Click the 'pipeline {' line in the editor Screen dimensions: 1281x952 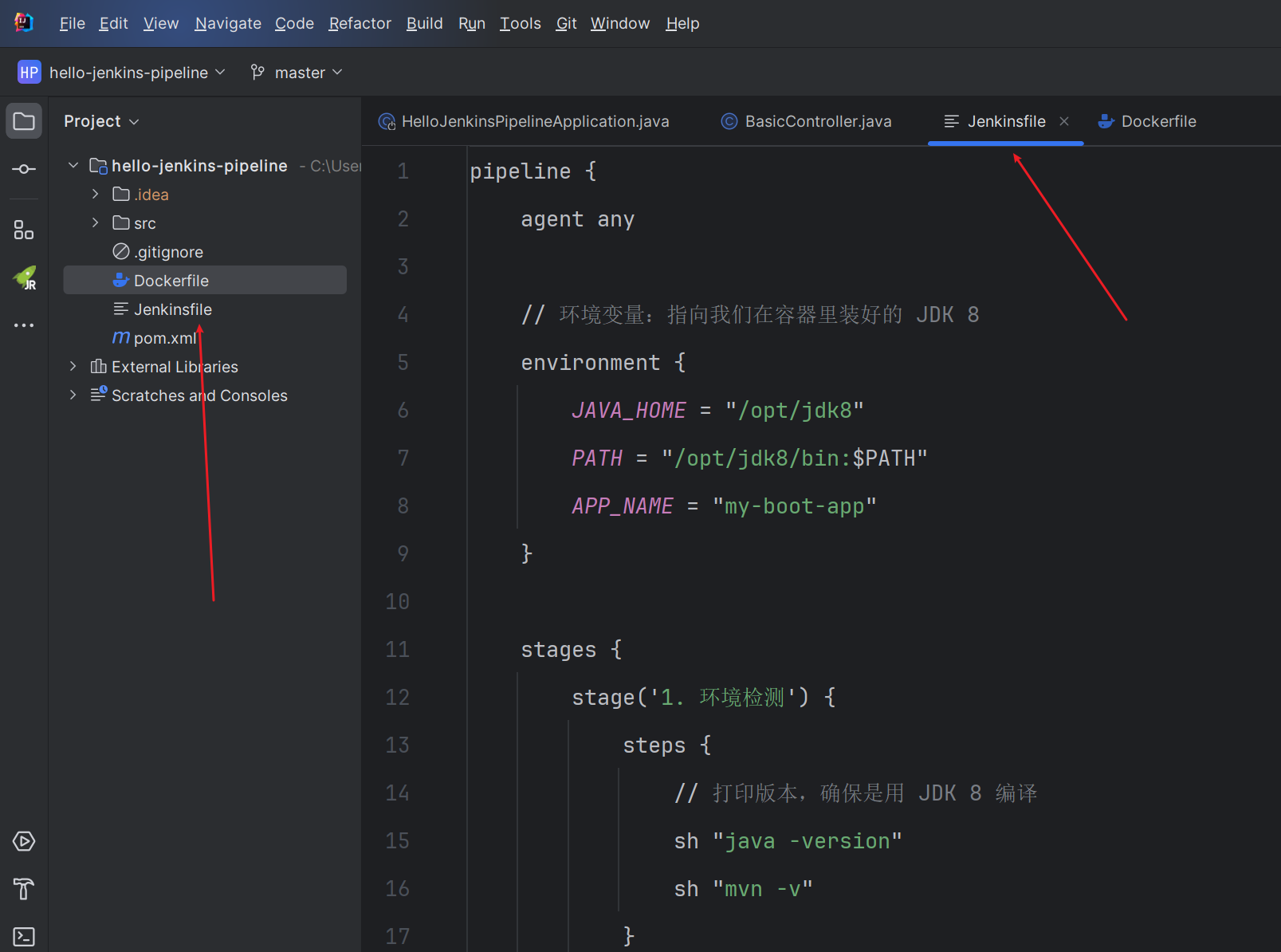click(x=533, y=171)
